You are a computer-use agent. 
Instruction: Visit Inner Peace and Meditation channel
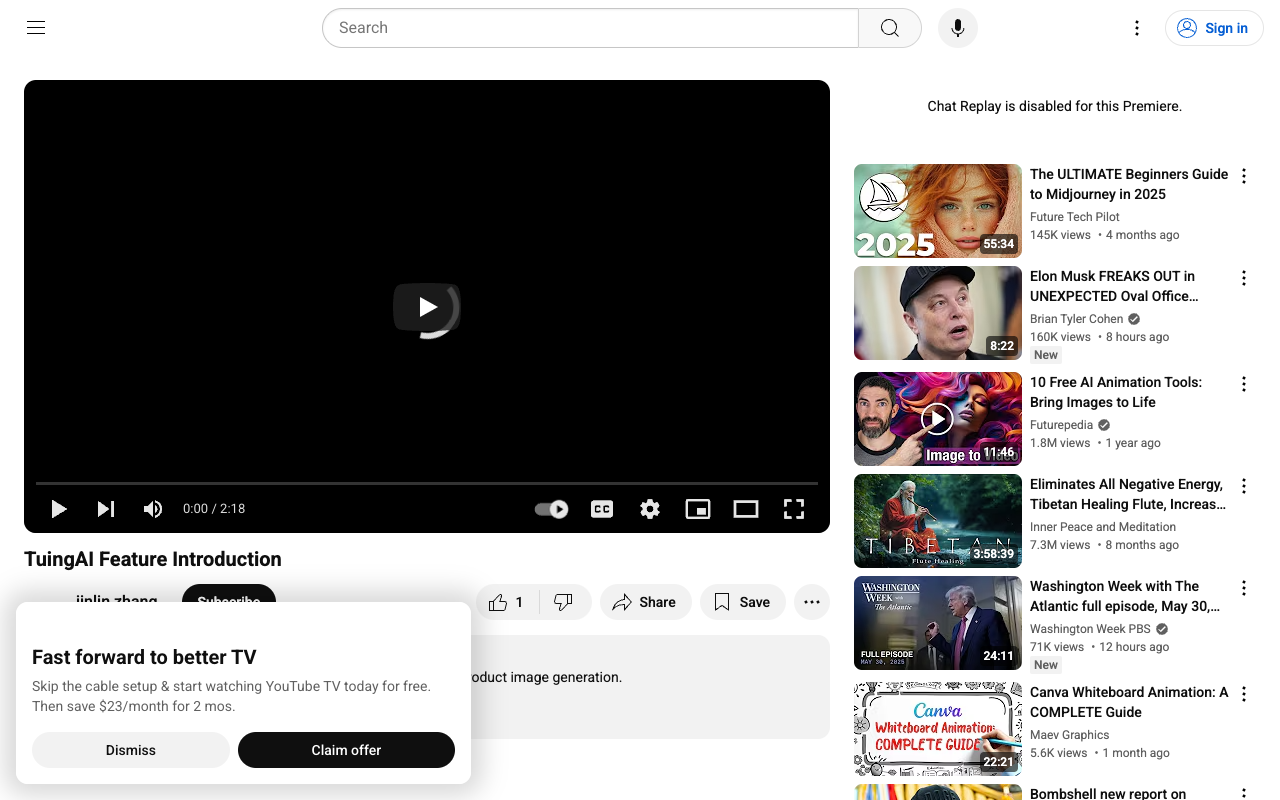1103,527
